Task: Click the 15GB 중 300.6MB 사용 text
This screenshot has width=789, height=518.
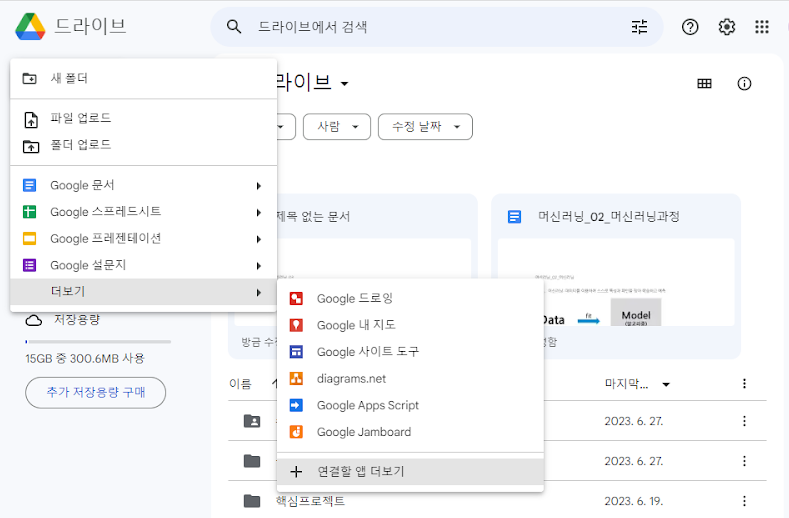Action: (x=85, y=359)
